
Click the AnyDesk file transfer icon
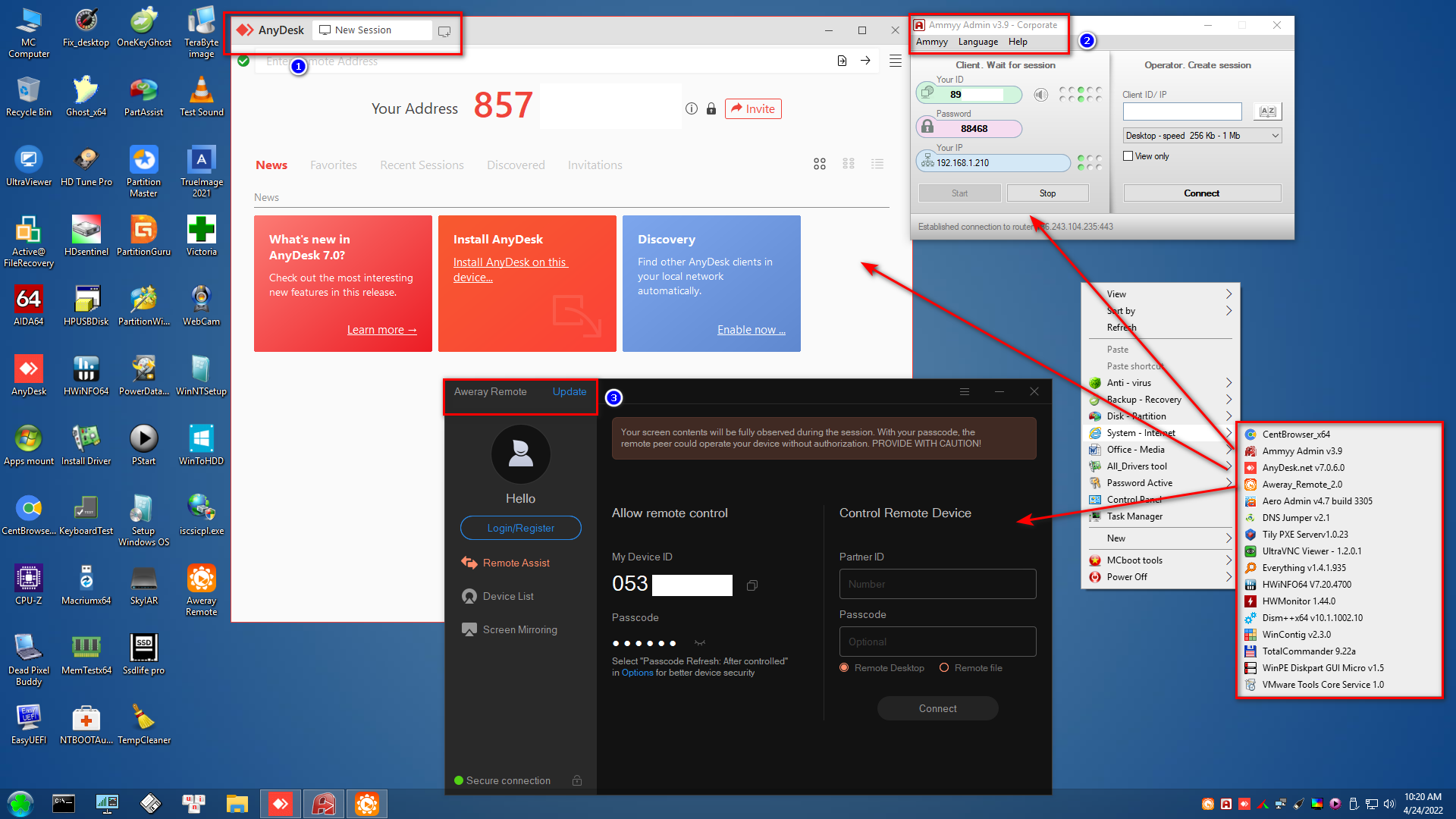click(842, 61)
